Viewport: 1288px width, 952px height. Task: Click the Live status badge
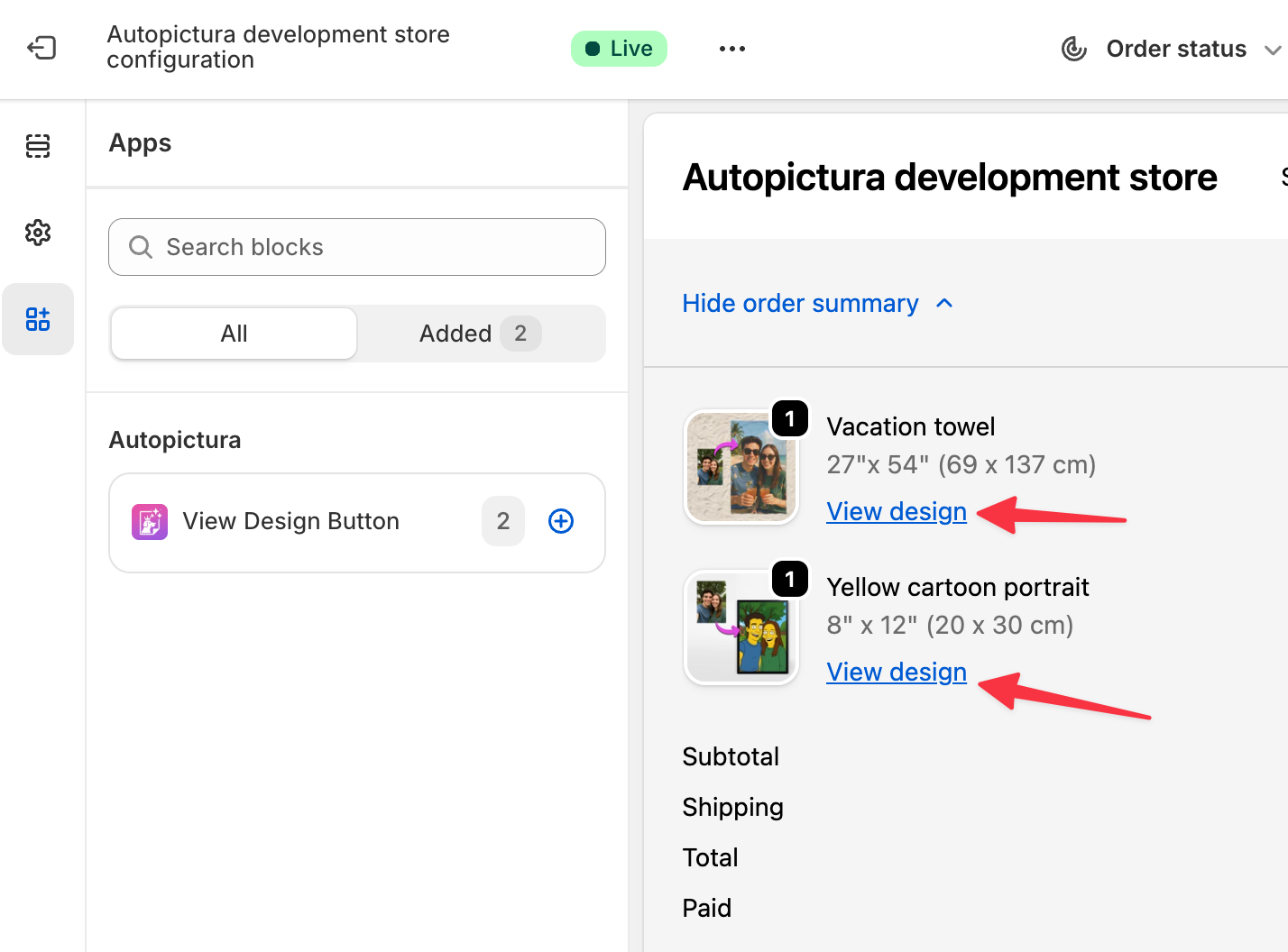tap(619, 49)
